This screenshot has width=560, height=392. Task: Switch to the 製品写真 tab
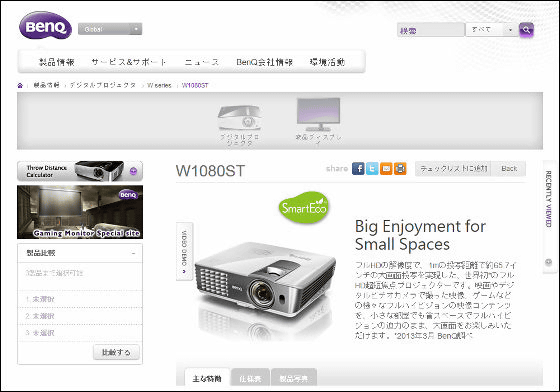tap(294, 379)
